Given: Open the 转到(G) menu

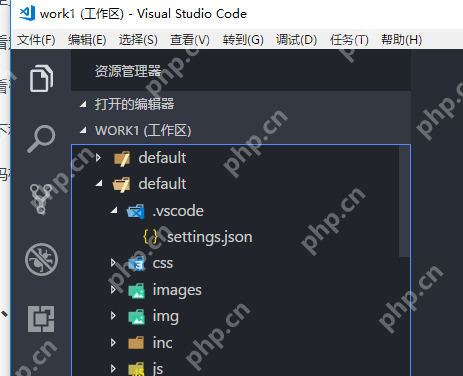Looking at the screenshot, I should point(243,40).
